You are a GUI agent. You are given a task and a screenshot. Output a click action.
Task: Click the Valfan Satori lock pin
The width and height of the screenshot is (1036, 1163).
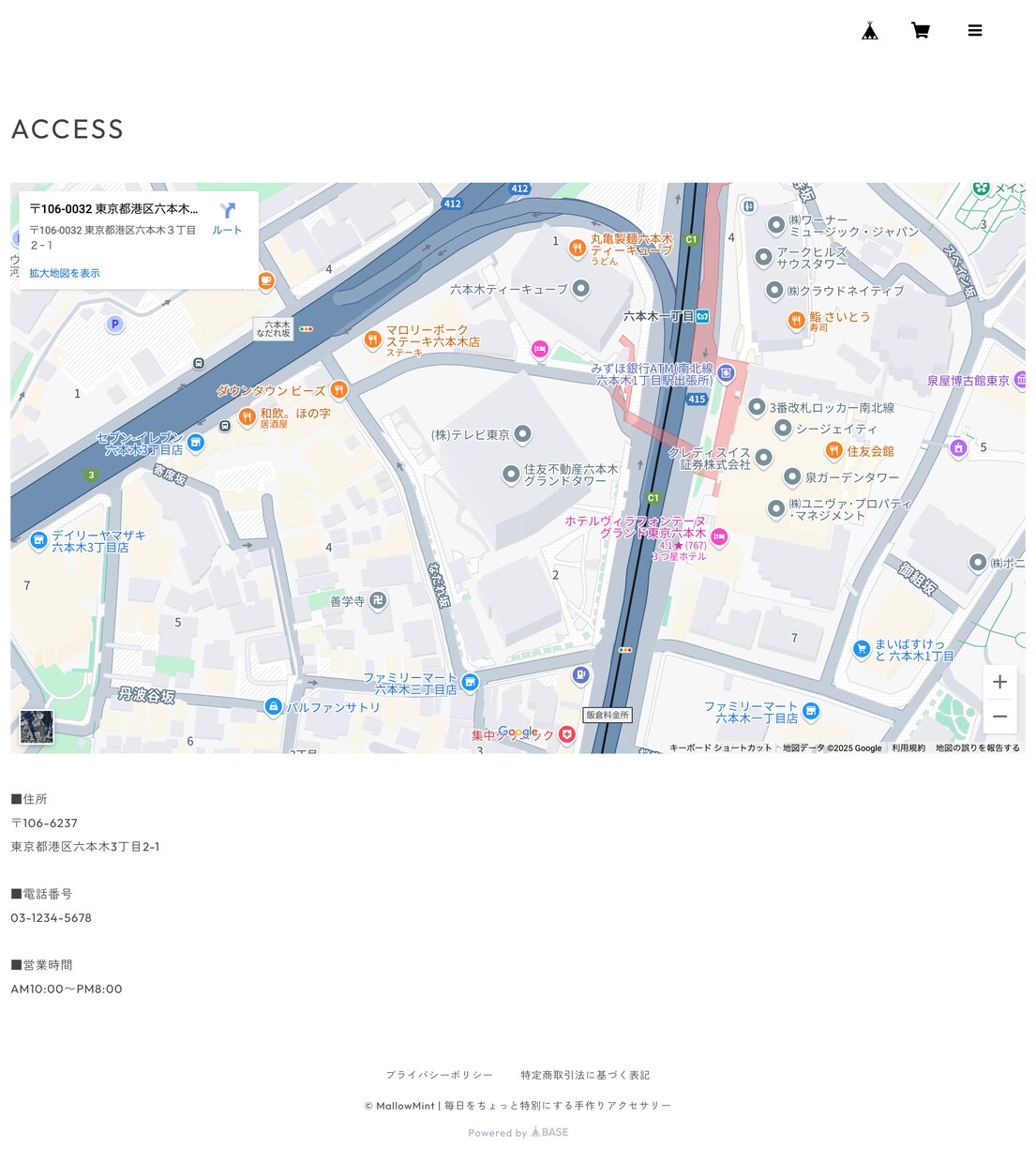click(x=273, y=706)
